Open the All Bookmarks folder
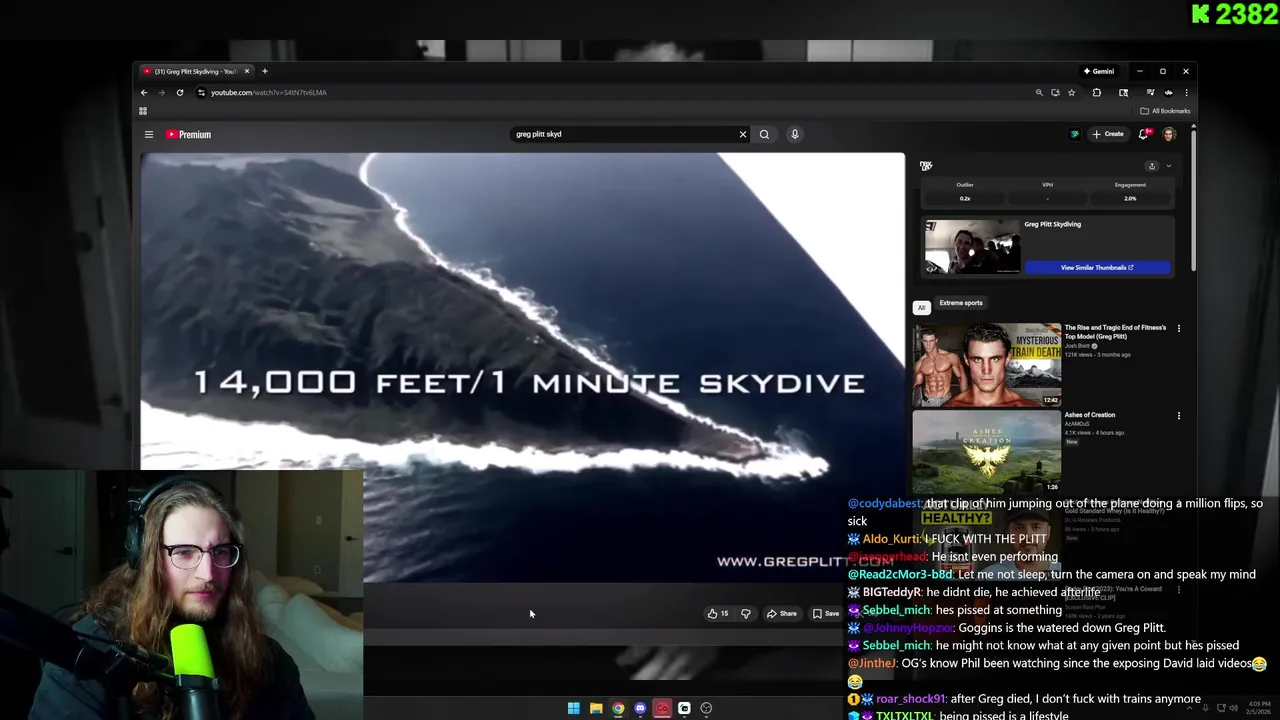The width and height of the screenshot is (1280, 720). pos(1165,111)
